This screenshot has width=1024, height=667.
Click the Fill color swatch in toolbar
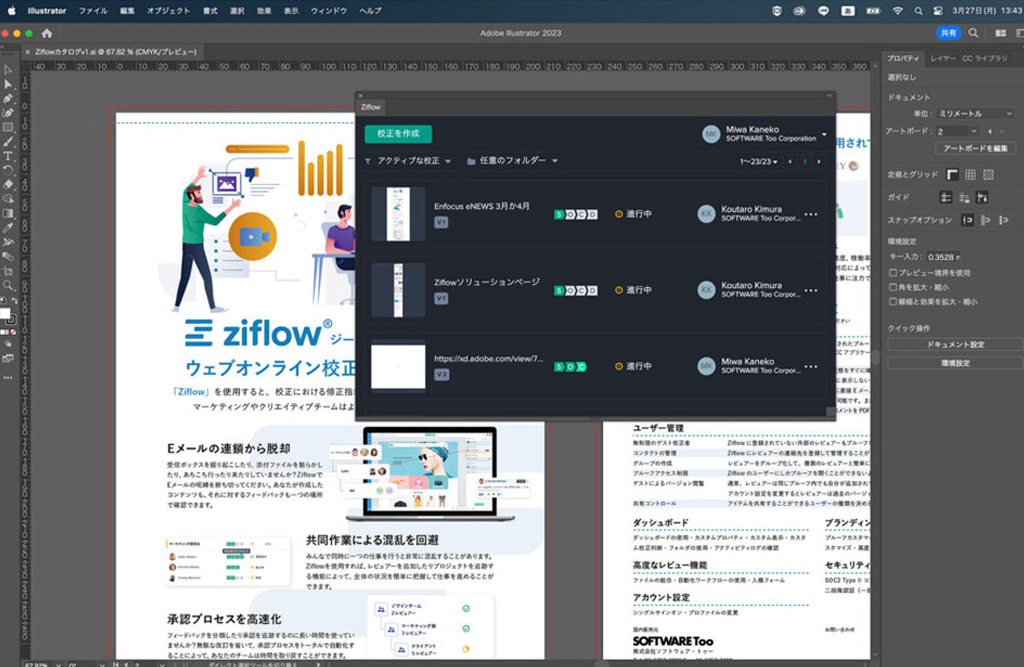point(5,314)
